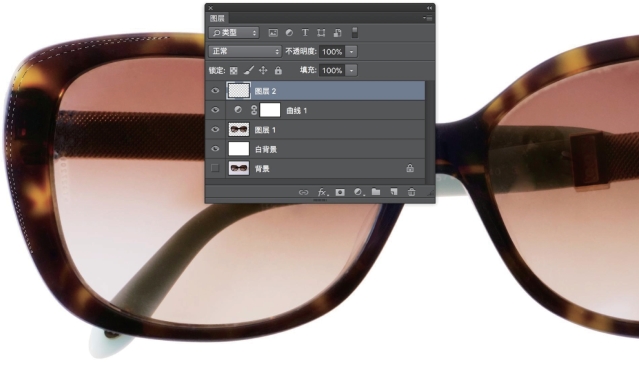
Task: Click the 曲线 1 layer mask thumbnail
Action: pos(270,110)
